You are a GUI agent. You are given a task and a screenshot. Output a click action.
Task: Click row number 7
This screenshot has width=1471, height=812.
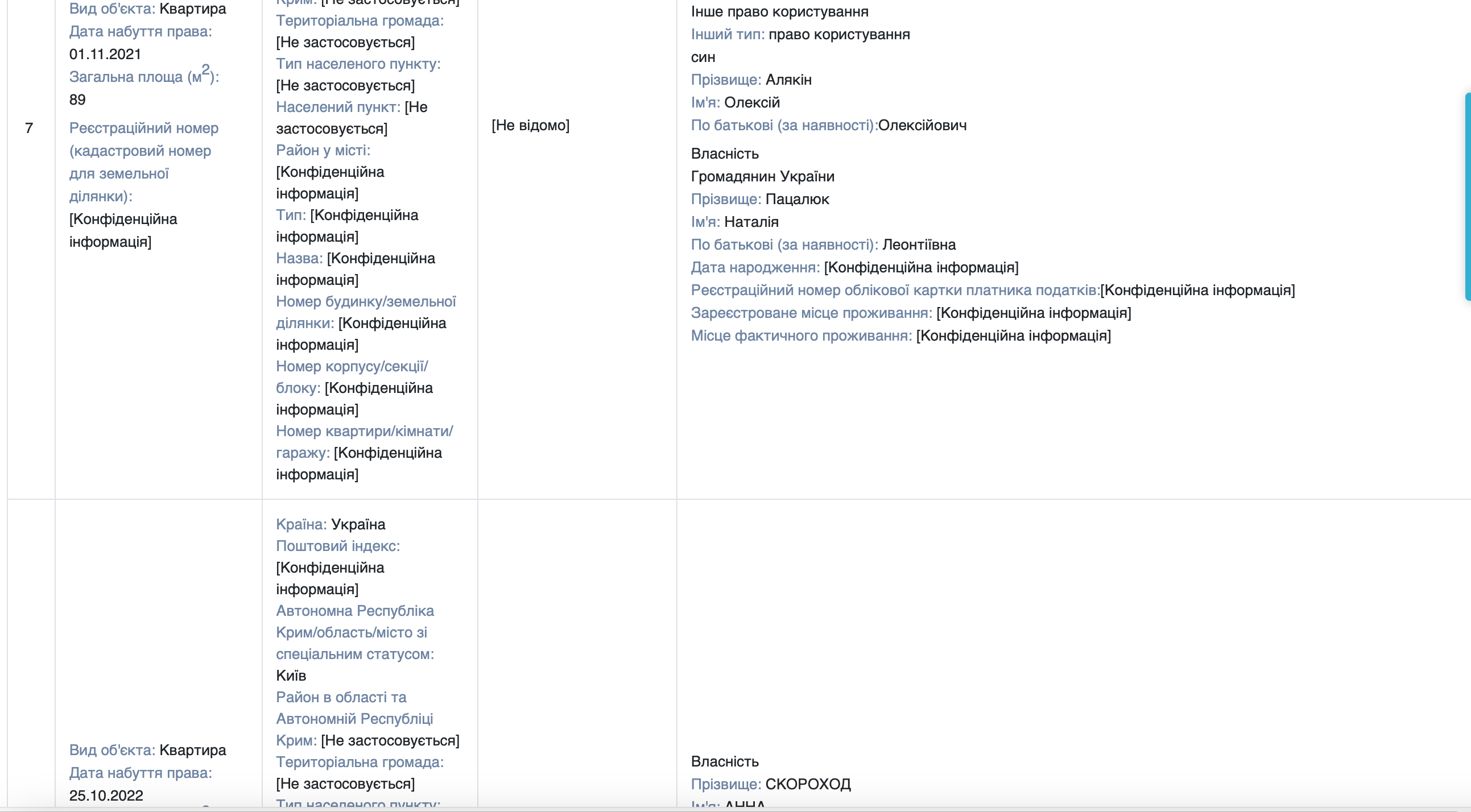29,128
